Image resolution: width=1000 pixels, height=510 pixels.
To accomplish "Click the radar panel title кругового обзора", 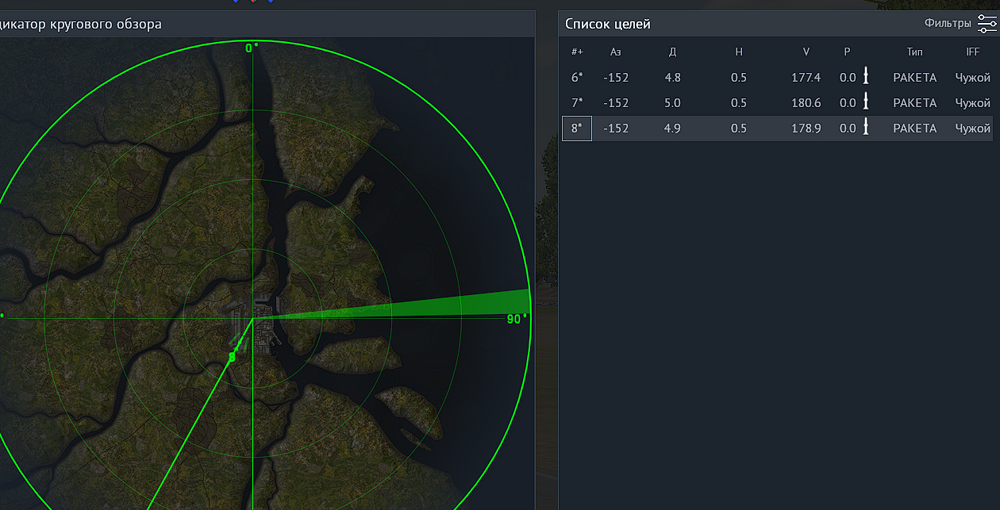I will tap(105, 24).
